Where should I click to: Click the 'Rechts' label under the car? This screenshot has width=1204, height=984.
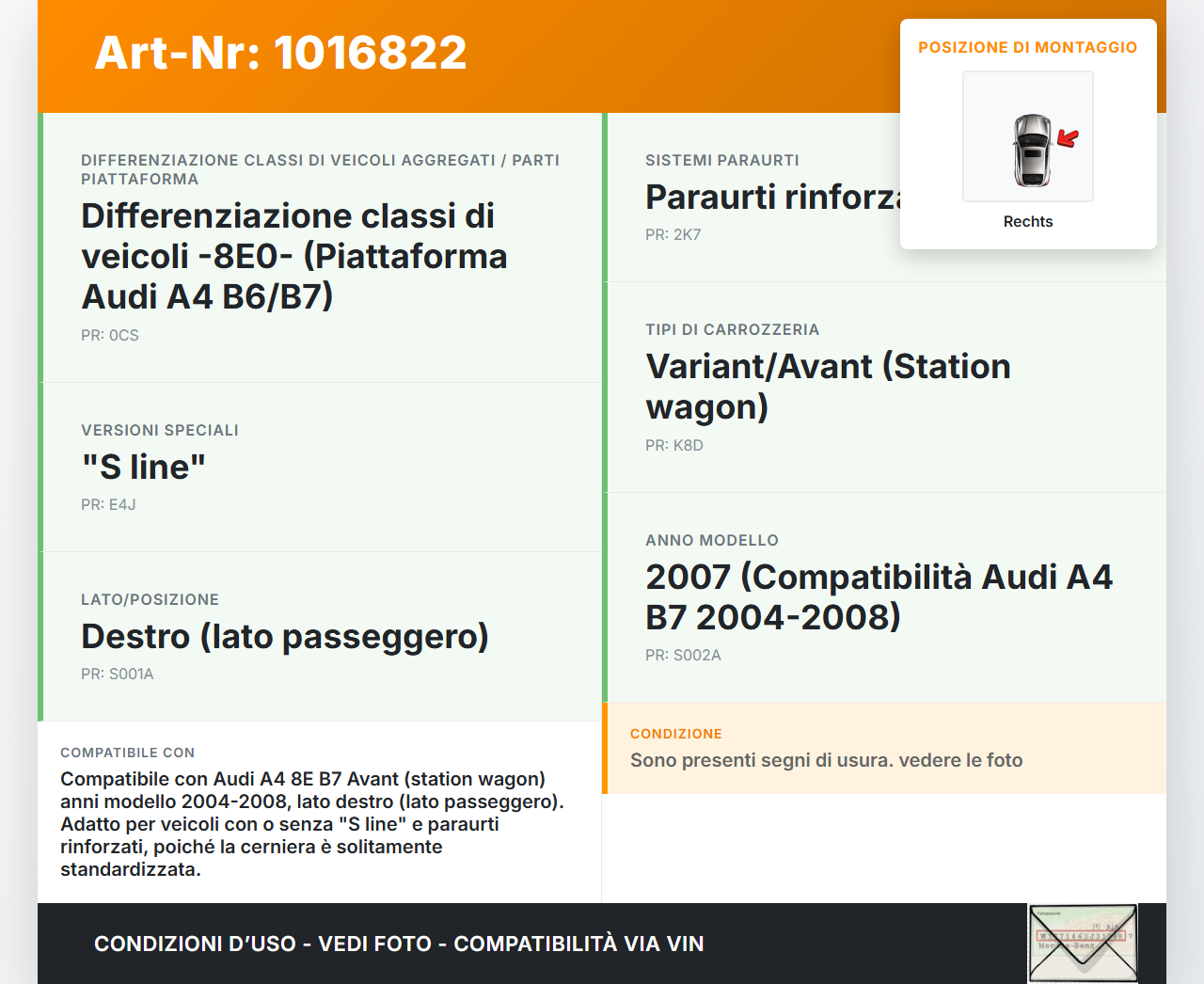click(1027, 222)
